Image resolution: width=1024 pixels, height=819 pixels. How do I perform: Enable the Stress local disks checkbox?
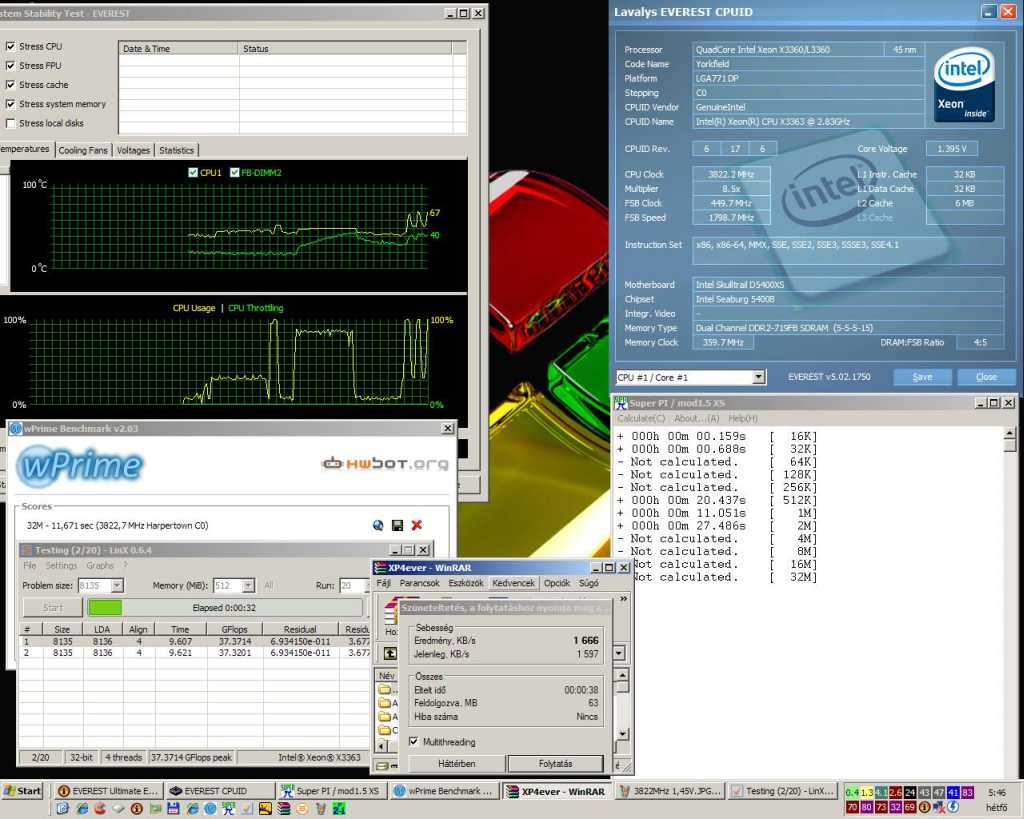click(x=10, y=123)
